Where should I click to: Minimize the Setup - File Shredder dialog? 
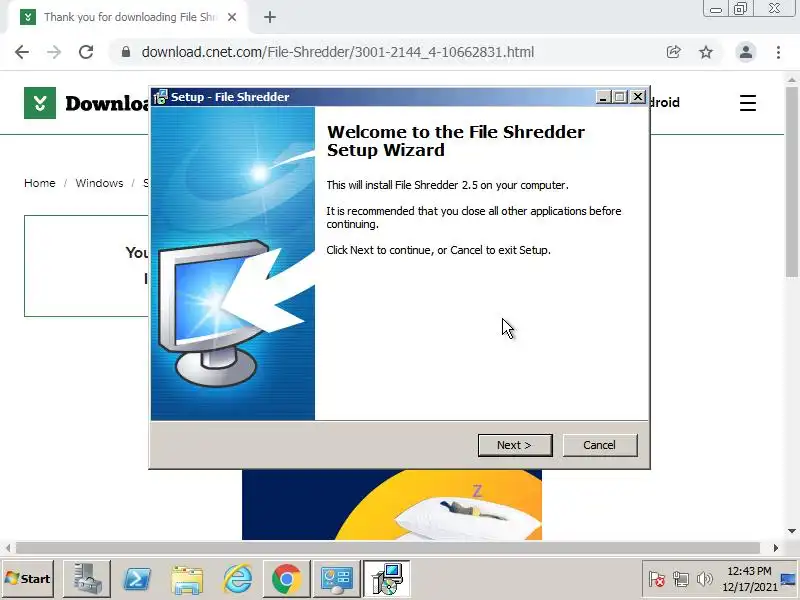point(603,96)
